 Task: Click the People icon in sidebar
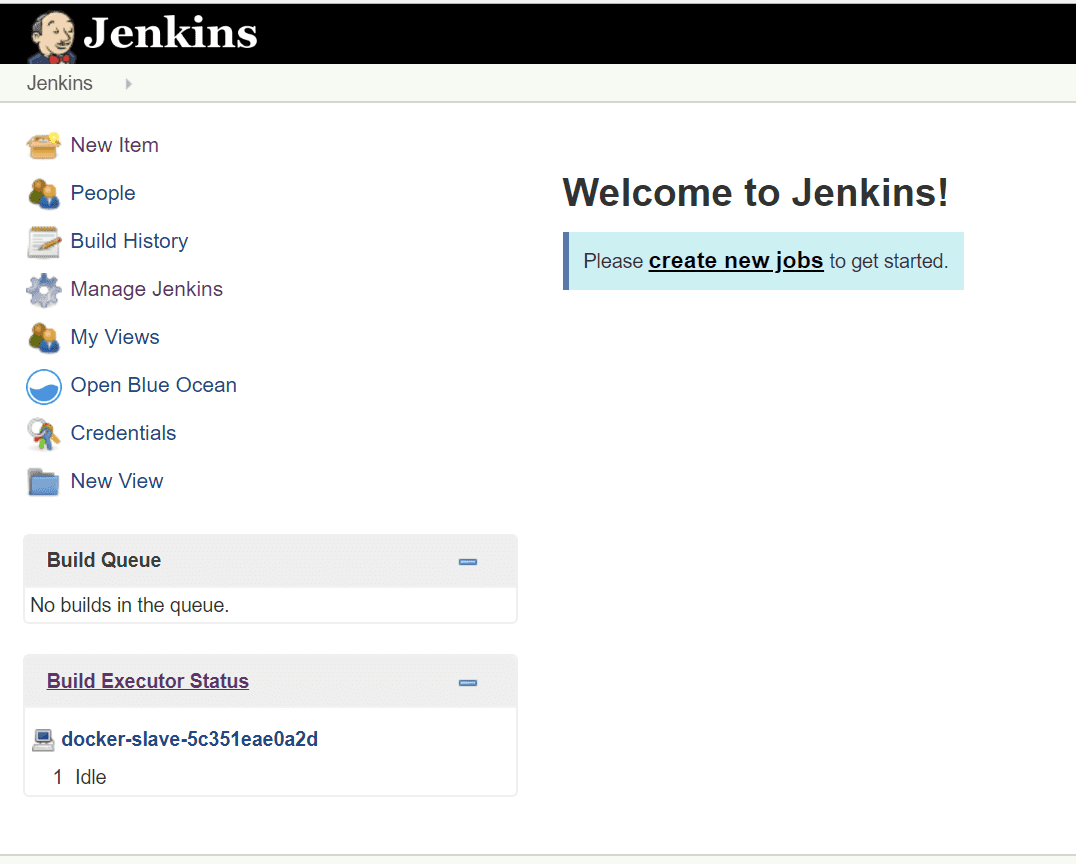pyautogui.click(x=43, y=194)
